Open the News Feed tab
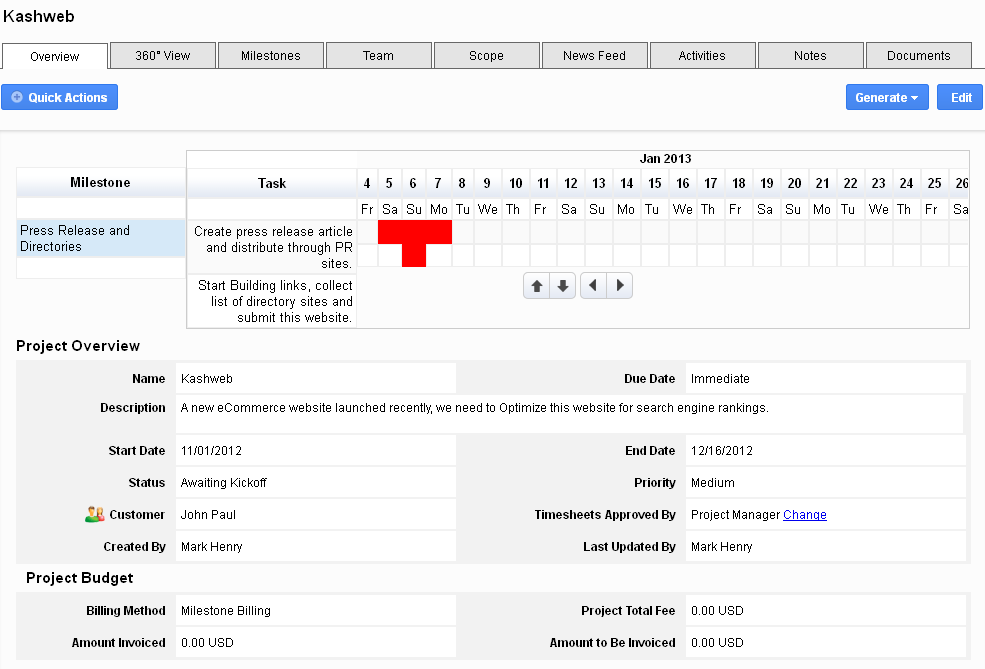This screenshot has height=669, width=985. click(594, 56)
